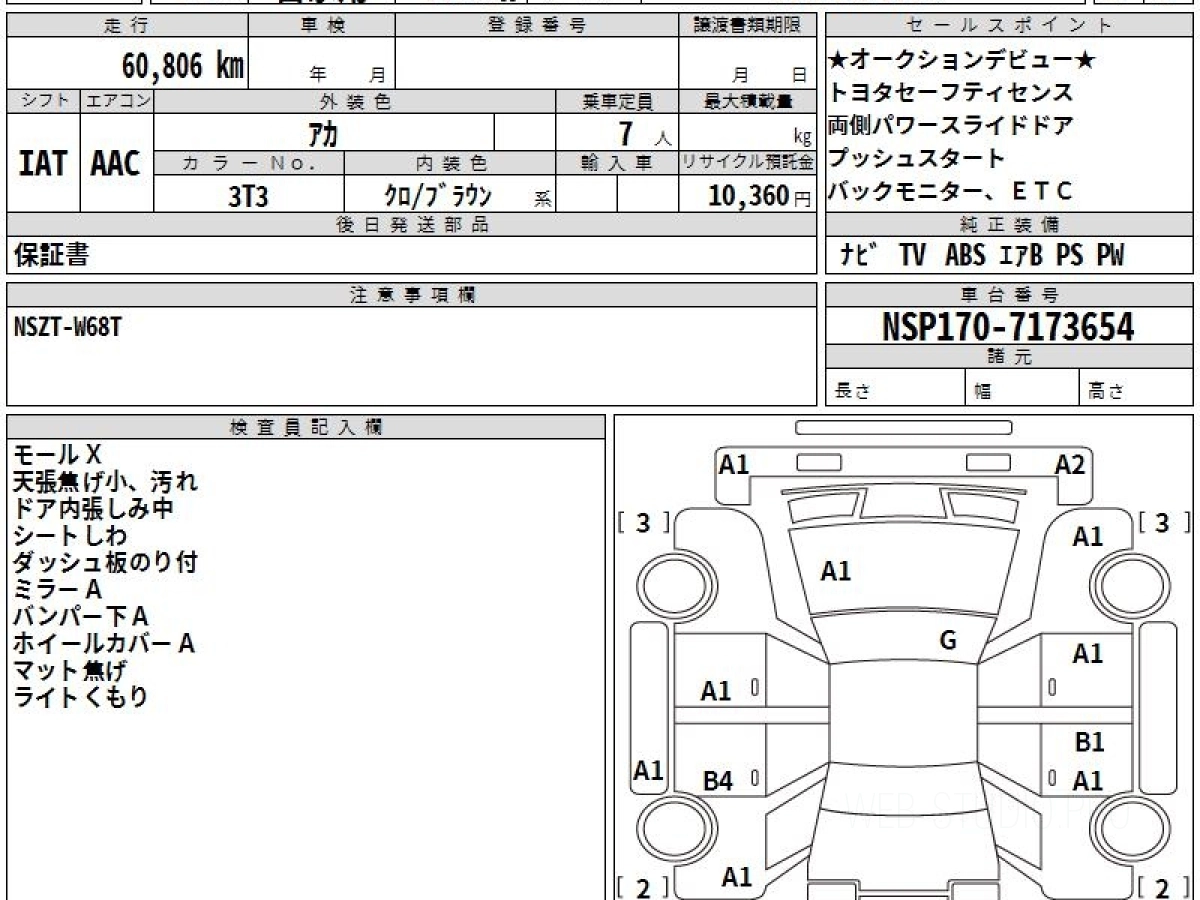Select inspector note モールX
Viewport: 1200px width, 900px height.
[57, 455]
